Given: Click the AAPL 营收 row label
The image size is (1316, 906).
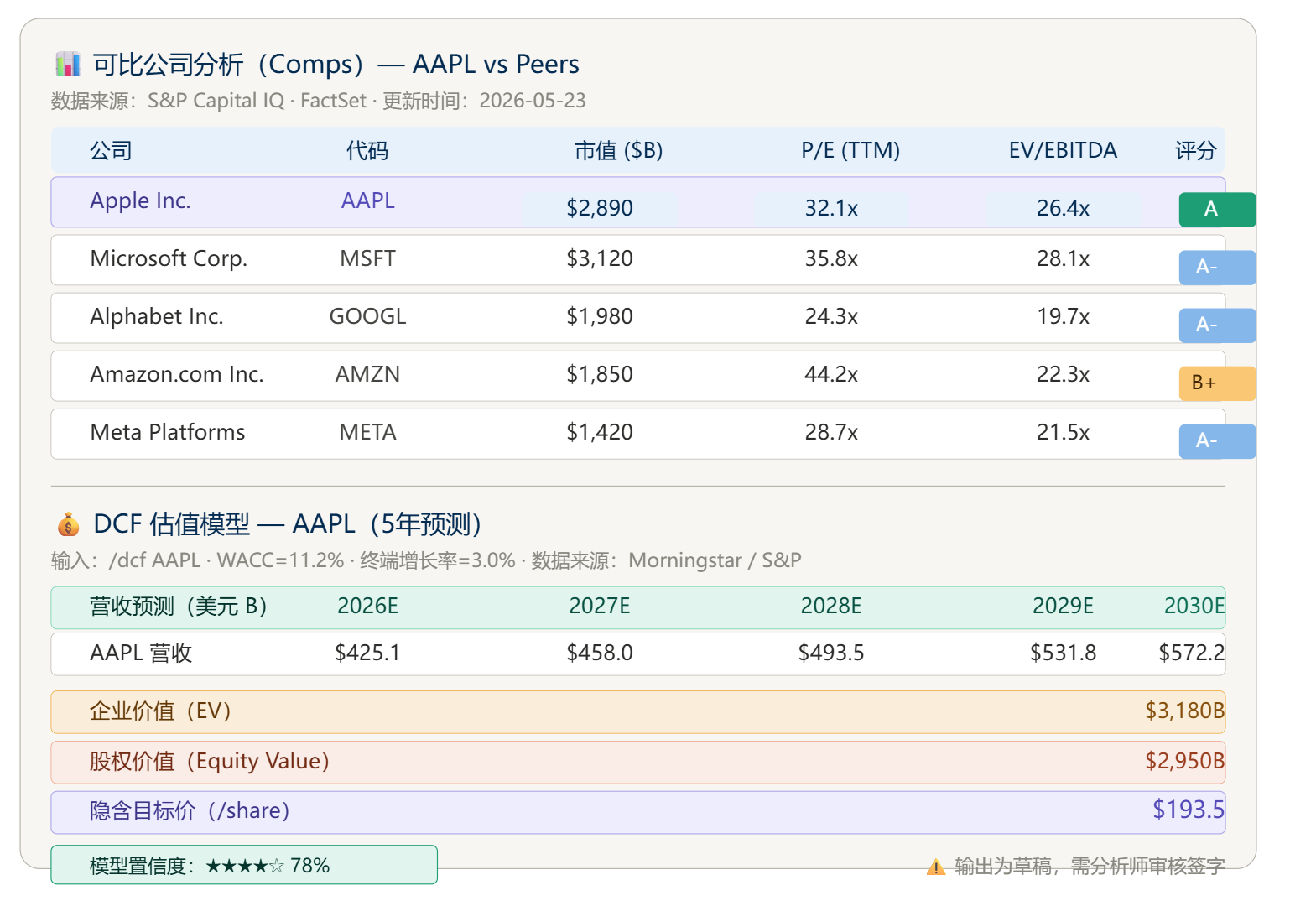Looking at the screenshot, I should click(x=141, y=653).
